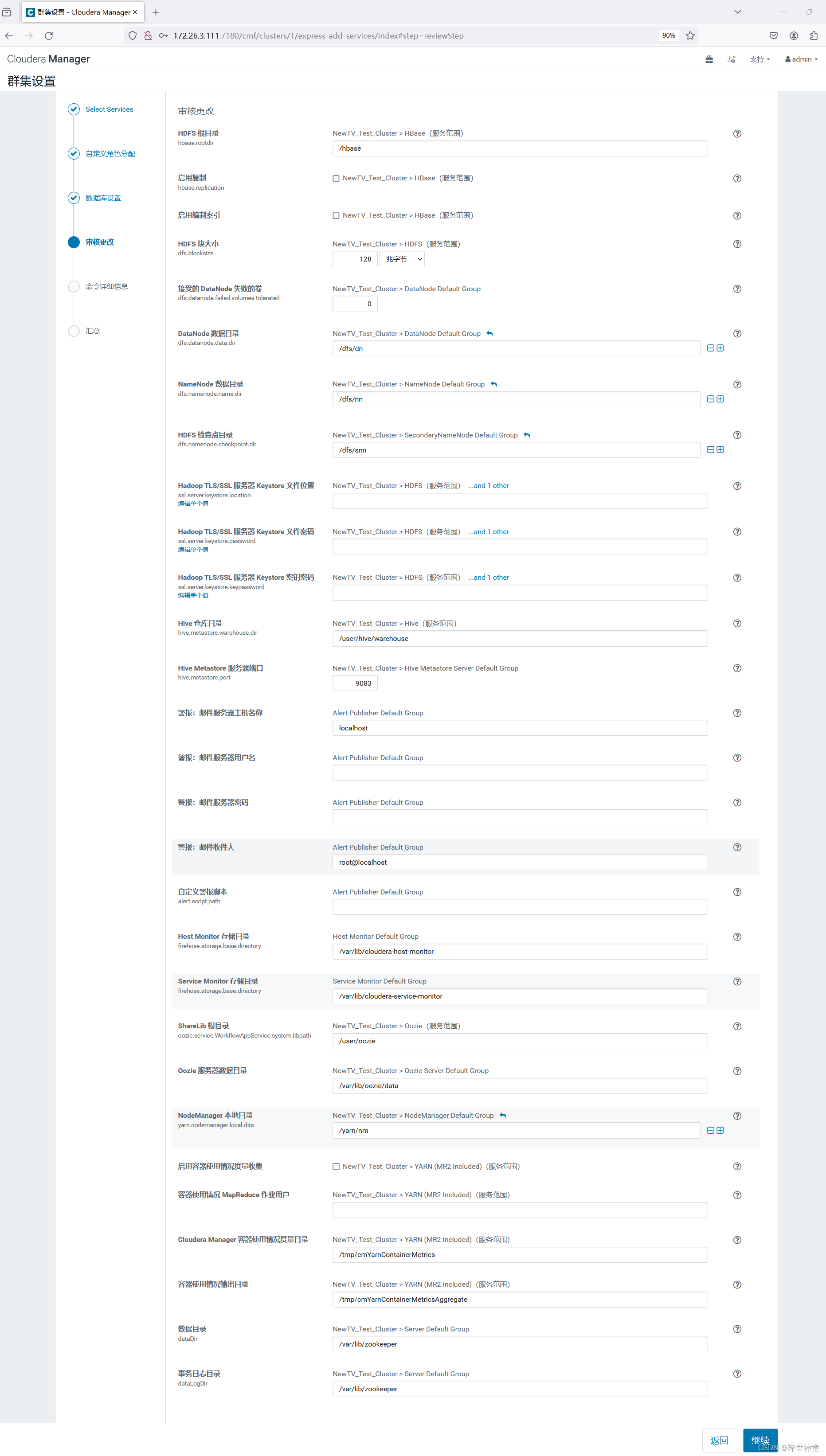Reset NodeManager Default Group value to default

tap(503, 1116)
